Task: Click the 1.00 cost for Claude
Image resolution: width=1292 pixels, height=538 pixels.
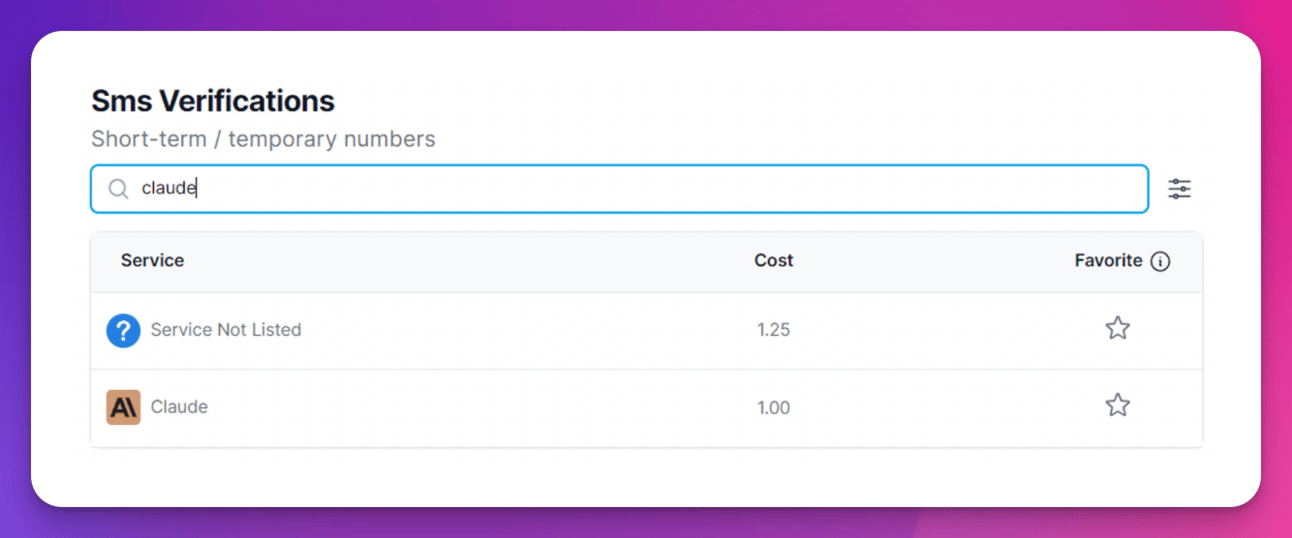Action: 773,408
